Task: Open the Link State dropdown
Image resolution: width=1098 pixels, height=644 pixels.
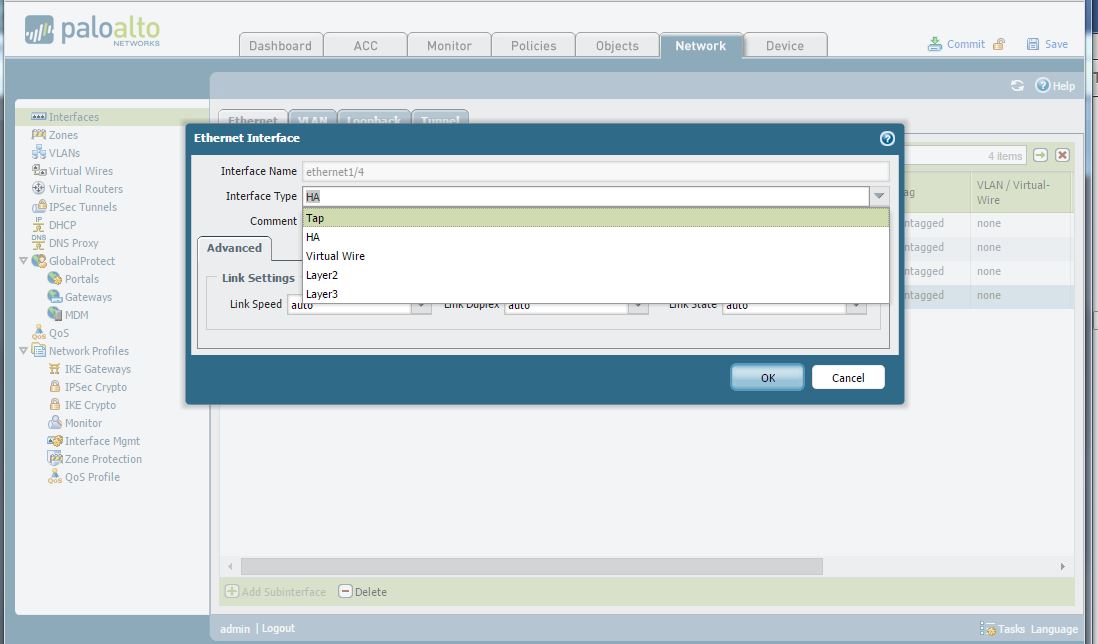Action: (856, 306)
